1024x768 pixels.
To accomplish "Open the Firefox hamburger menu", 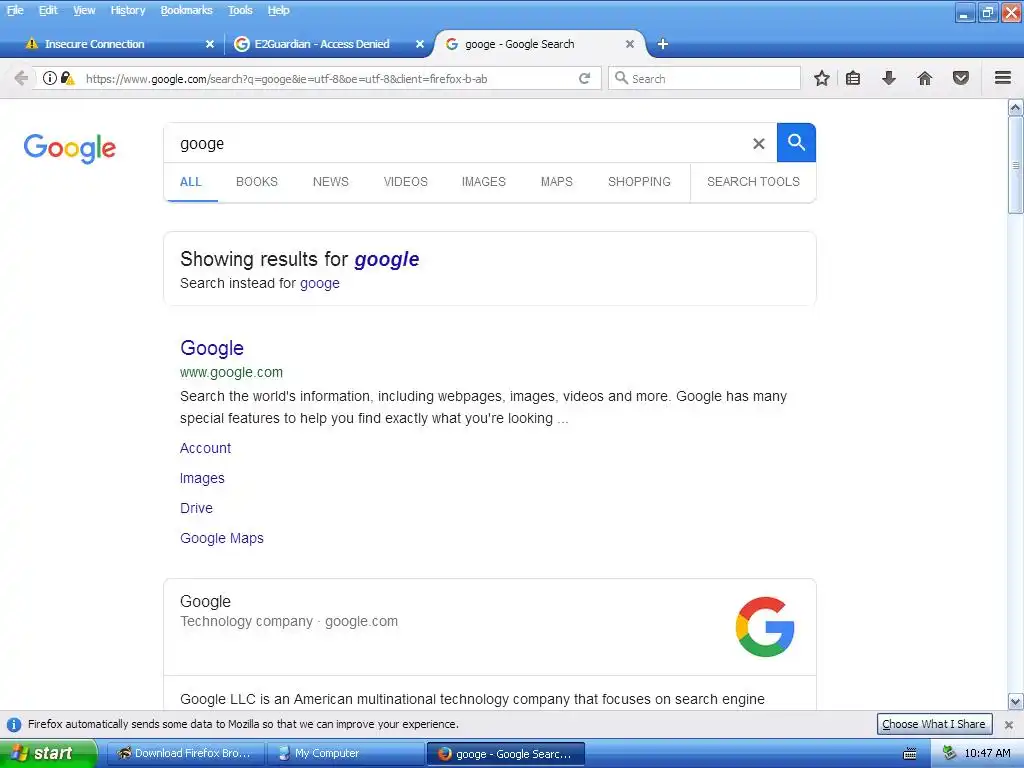I will pyautogui.click(x=1003, y=78).
